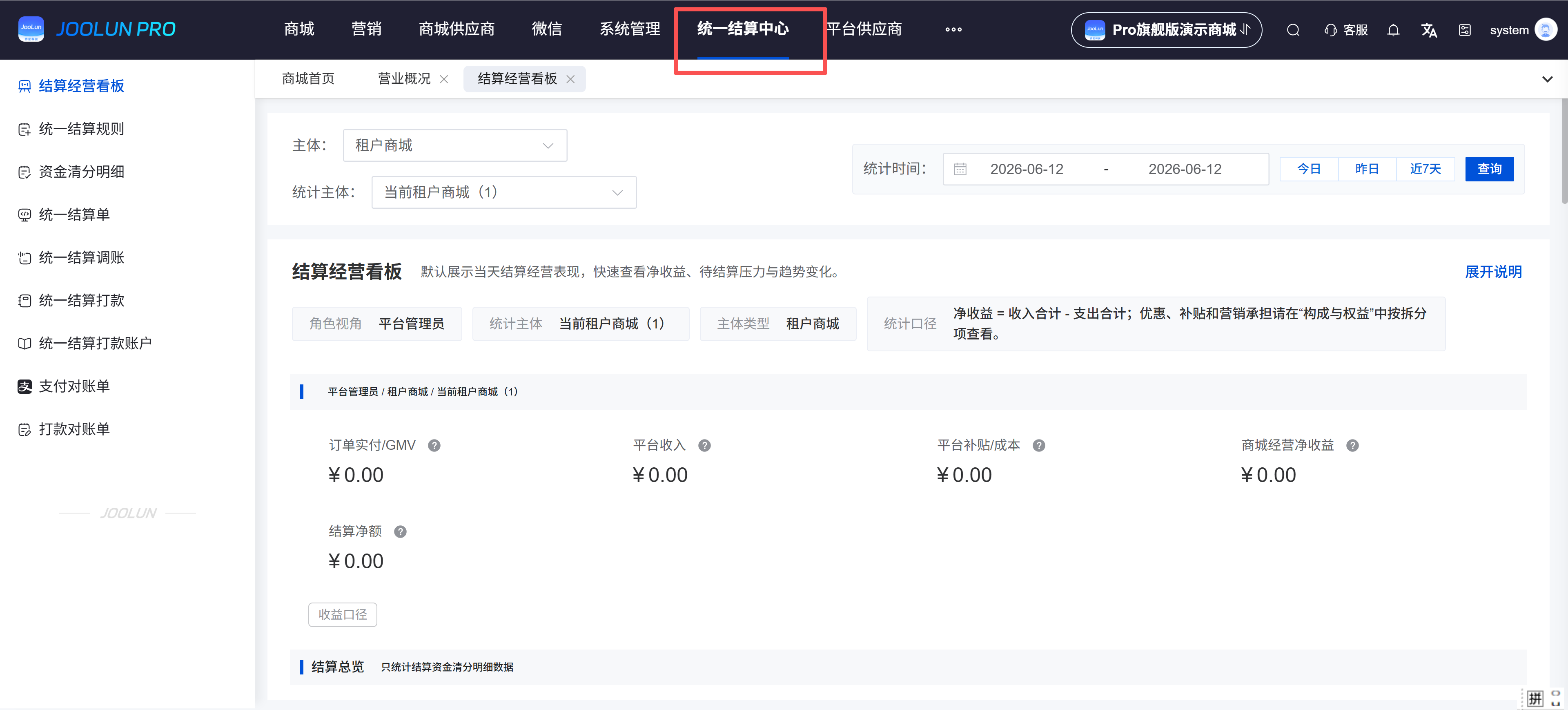Screen dimensions: 1568x710
Task: Select the 结算经营看板 page tab
Action: click(517, 79)
